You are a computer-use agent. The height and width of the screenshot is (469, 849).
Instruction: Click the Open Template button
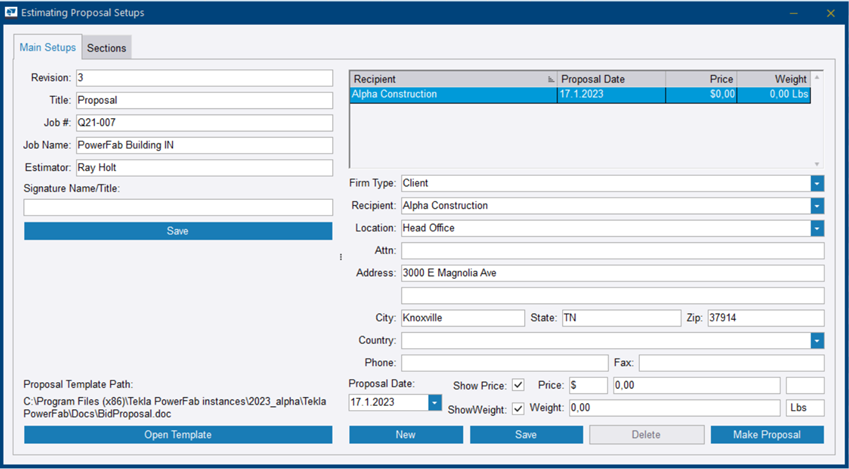(178, 435)
